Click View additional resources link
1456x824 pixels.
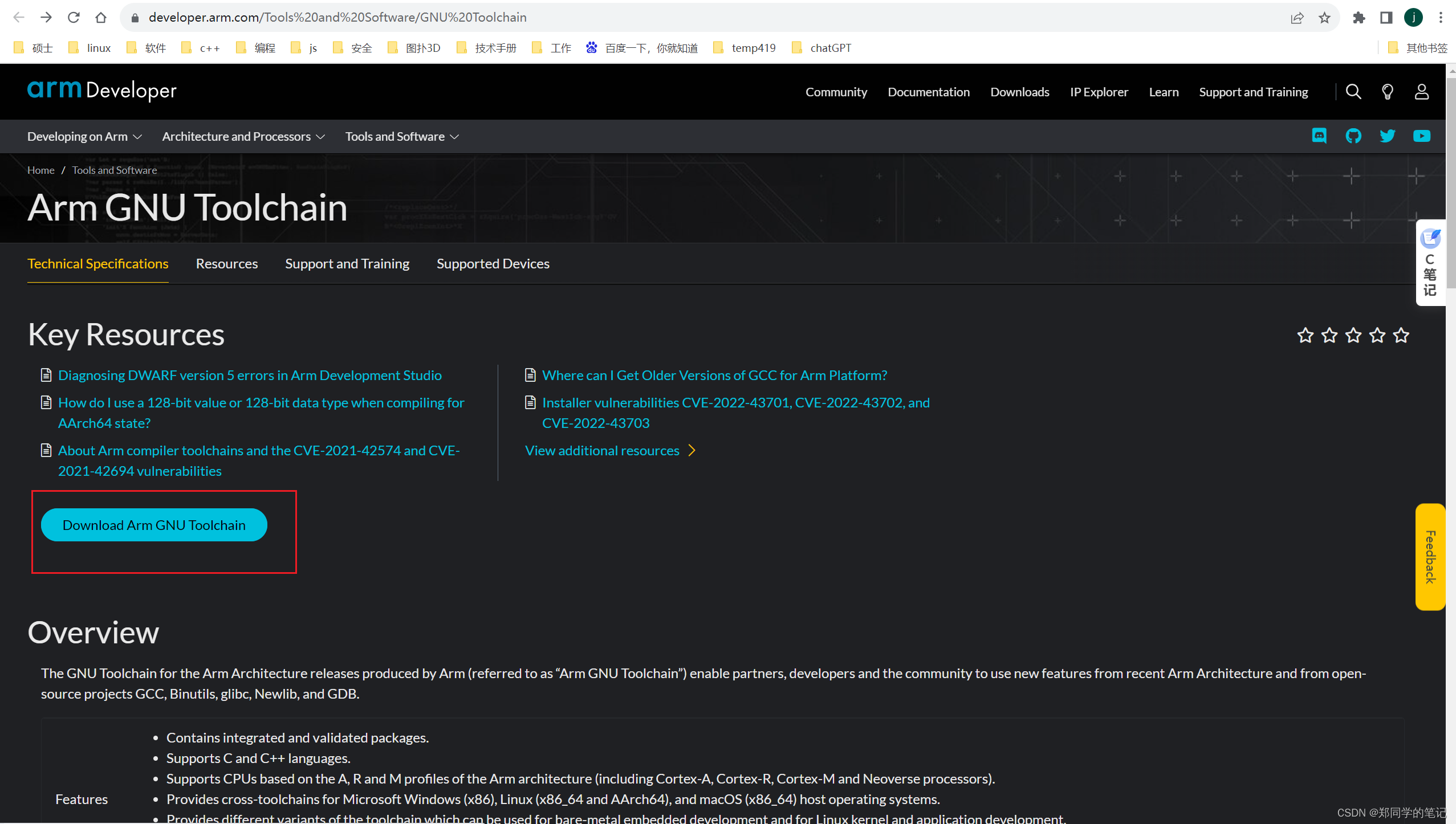[x=611, y=451]
